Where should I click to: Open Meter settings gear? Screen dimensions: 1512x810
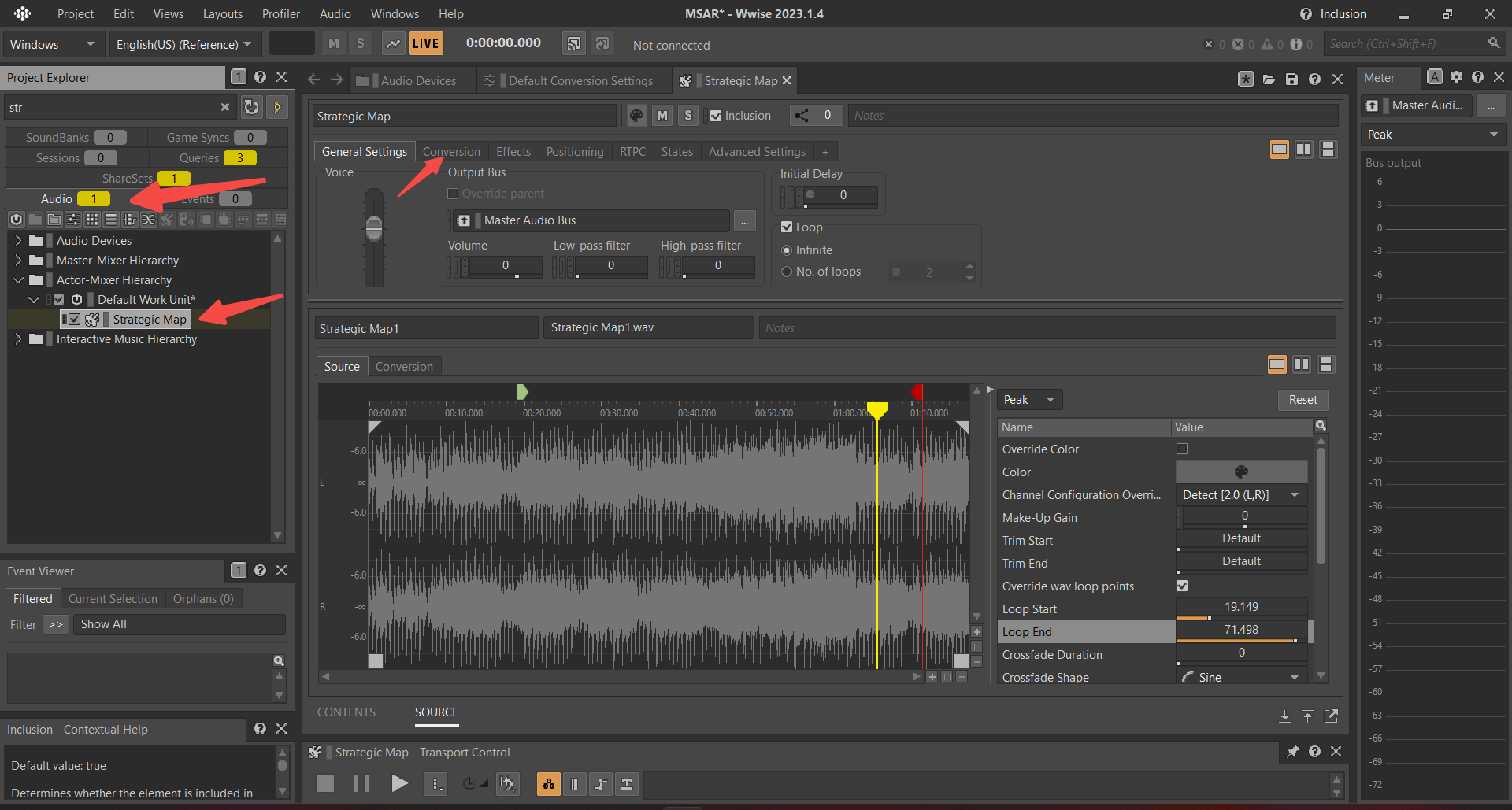pos(1456,77)
